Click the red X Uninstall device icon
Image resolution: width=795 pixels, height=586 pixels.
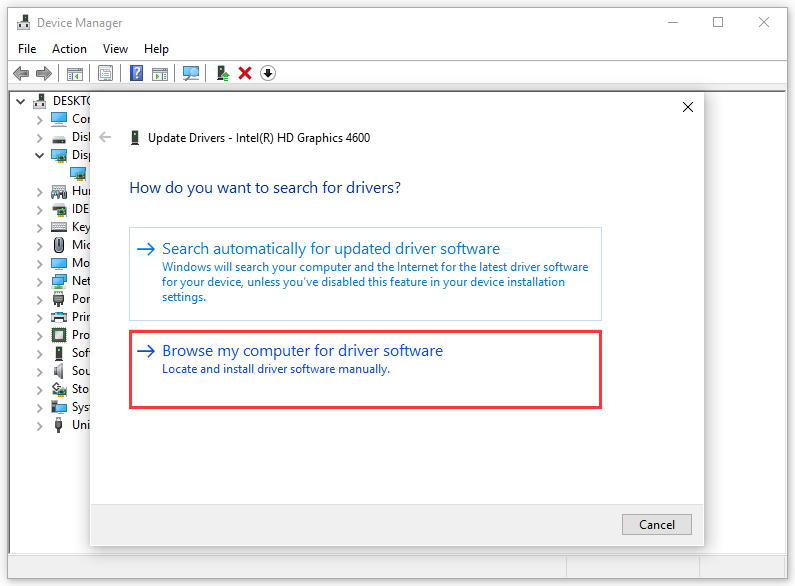[245, 74]
